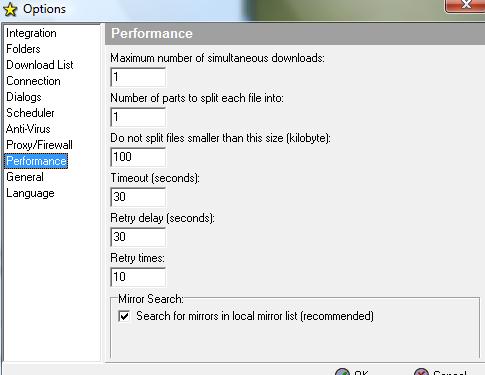Click the 'Retry times:' label
The height and width of the screenshot is (375, 485).
click(x=137, y=258)
